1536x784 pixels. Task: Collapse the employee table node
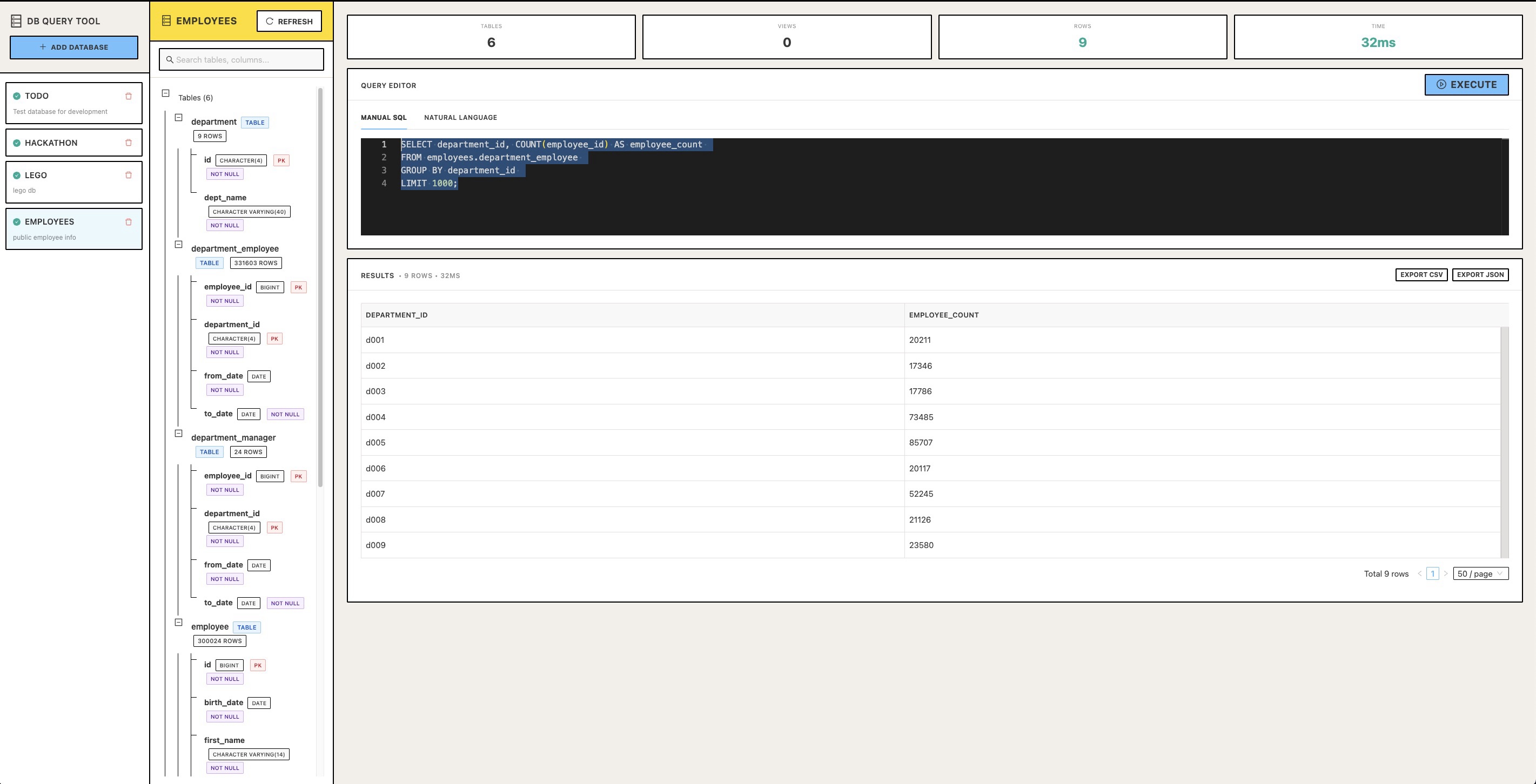178,623
